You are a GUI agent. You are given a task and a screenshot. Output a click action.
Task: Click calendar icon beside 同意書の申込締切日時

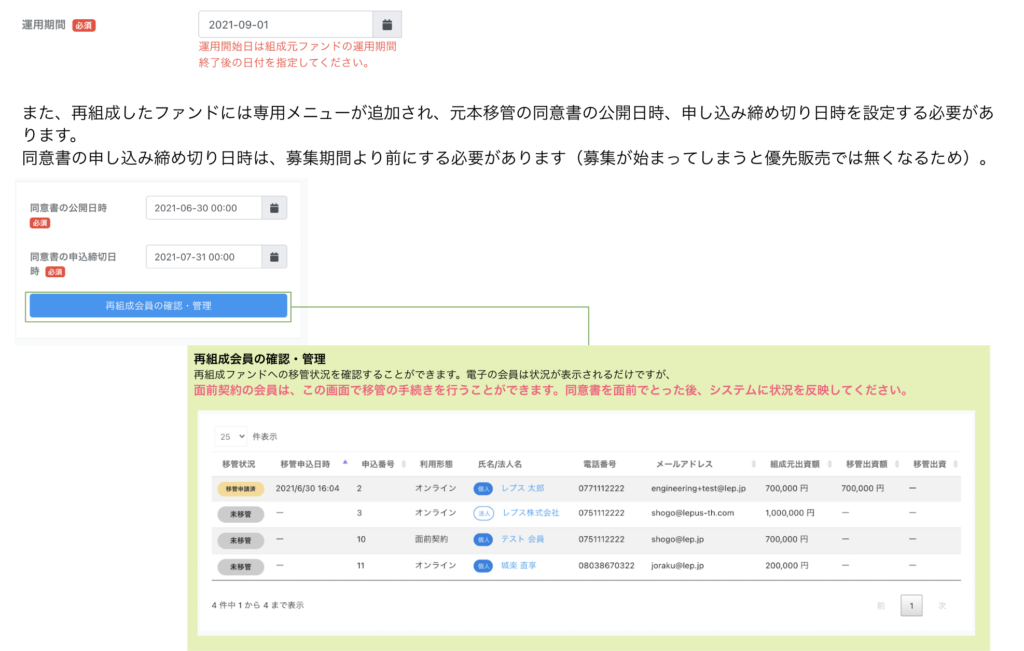274,257
